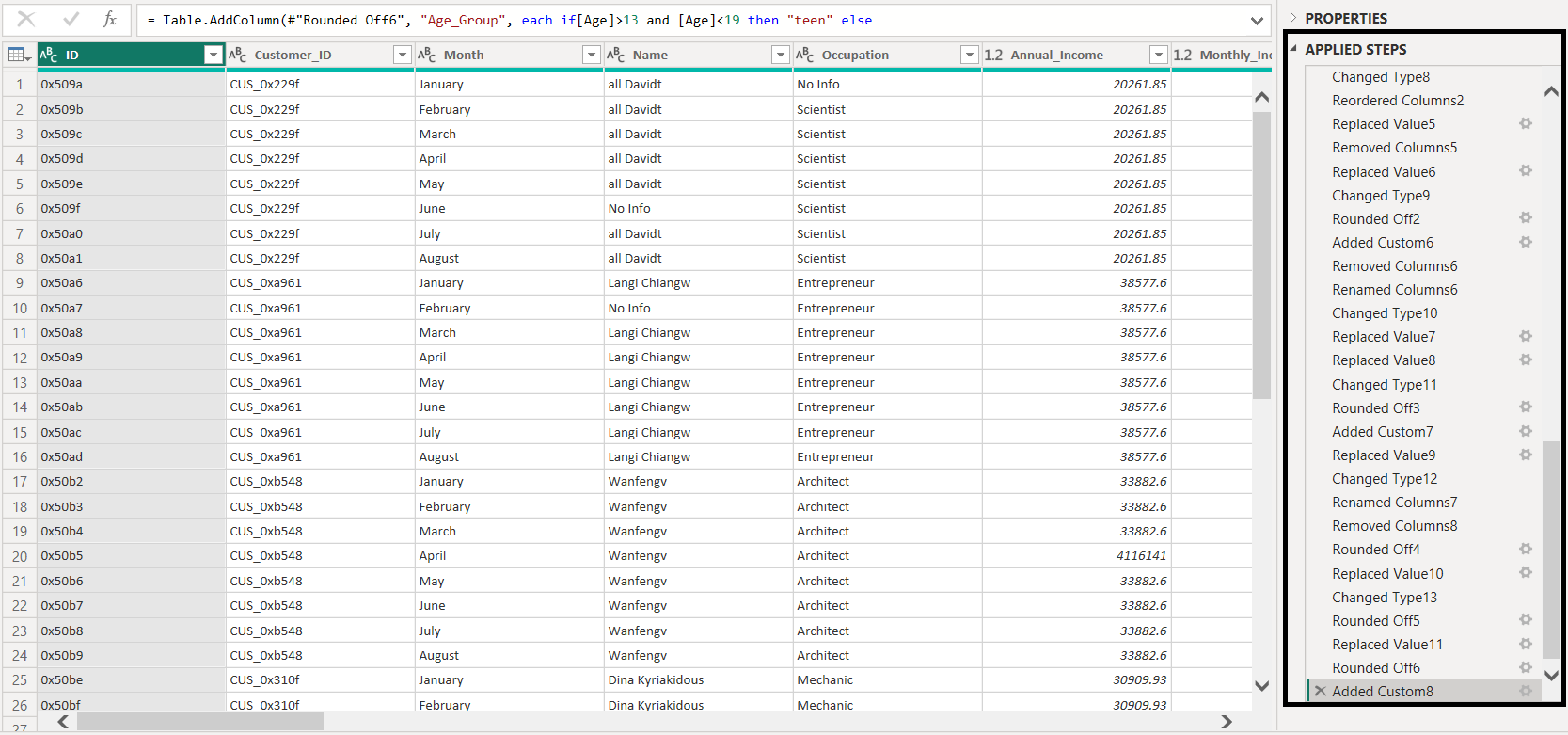Screen dimensions: 1568x735
Task: Click the Month column type icon
Action: (427, 55)
